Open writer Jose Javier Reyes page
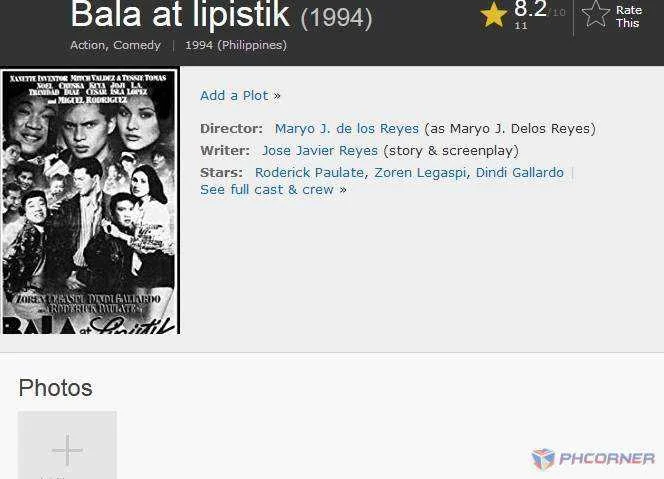 point(320,150)
